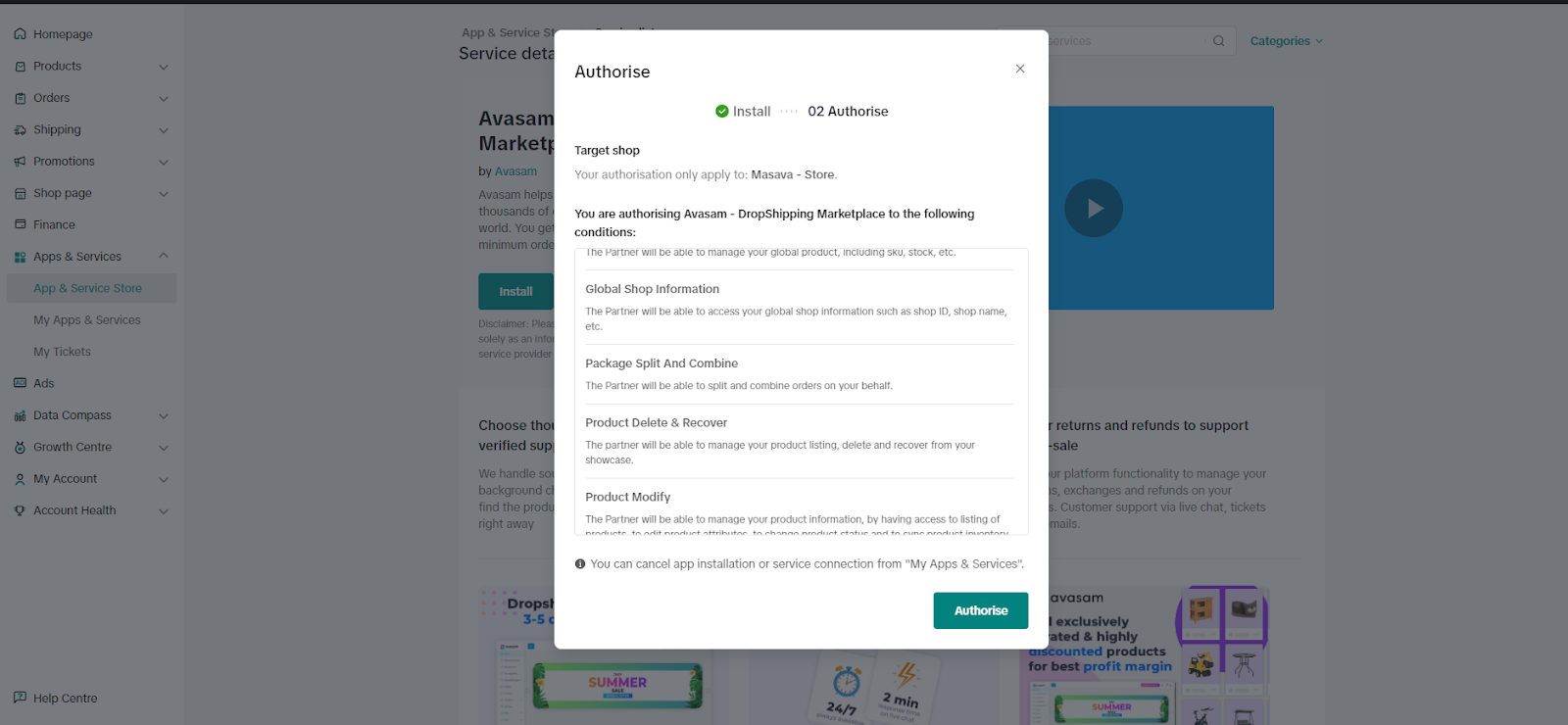Go to Homepage menu item
Viewport: 1568px width, 725px height.
[x=63, y=34]
